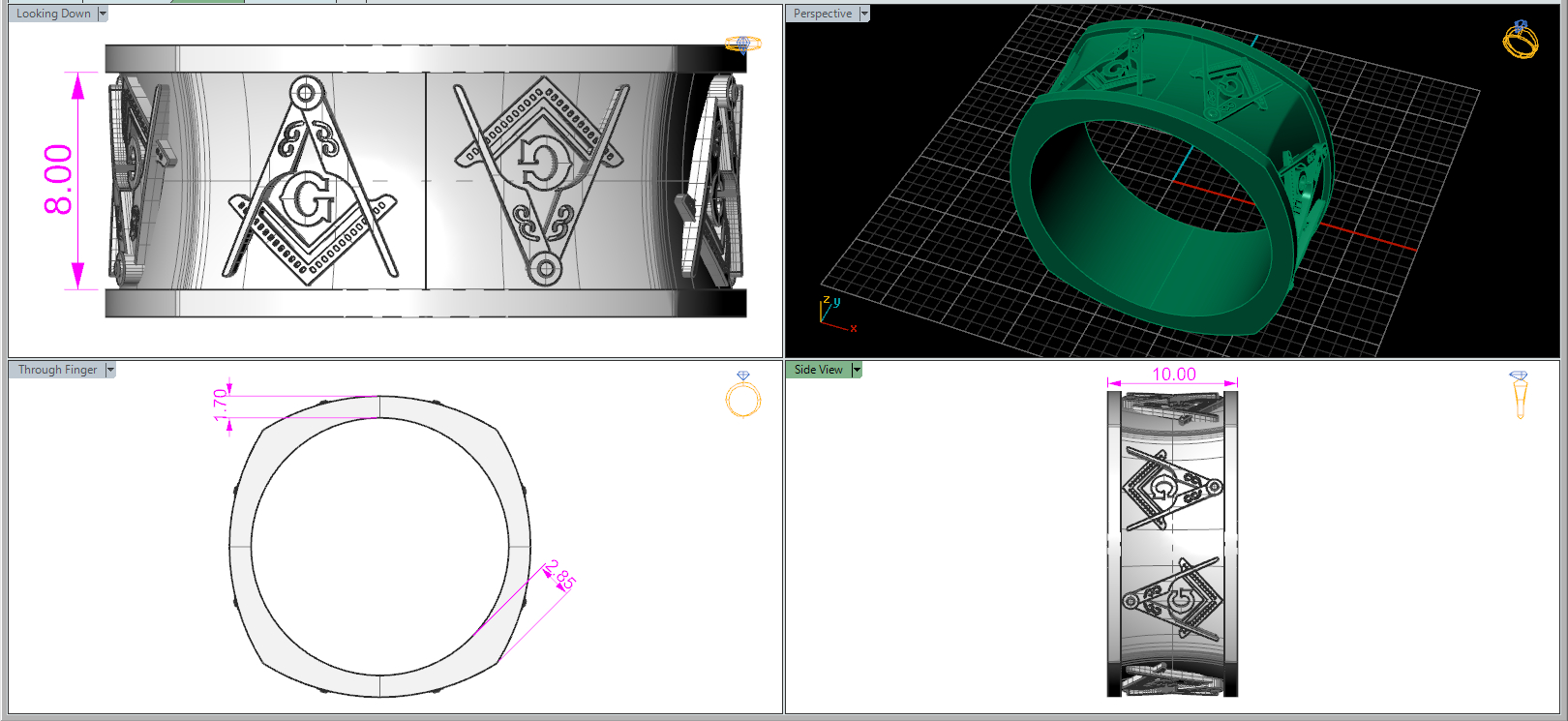This screenshot has height=721, width=1568.
Task: Open the Looking Down viewport dropdown arrow
Action: click(103, 14)
